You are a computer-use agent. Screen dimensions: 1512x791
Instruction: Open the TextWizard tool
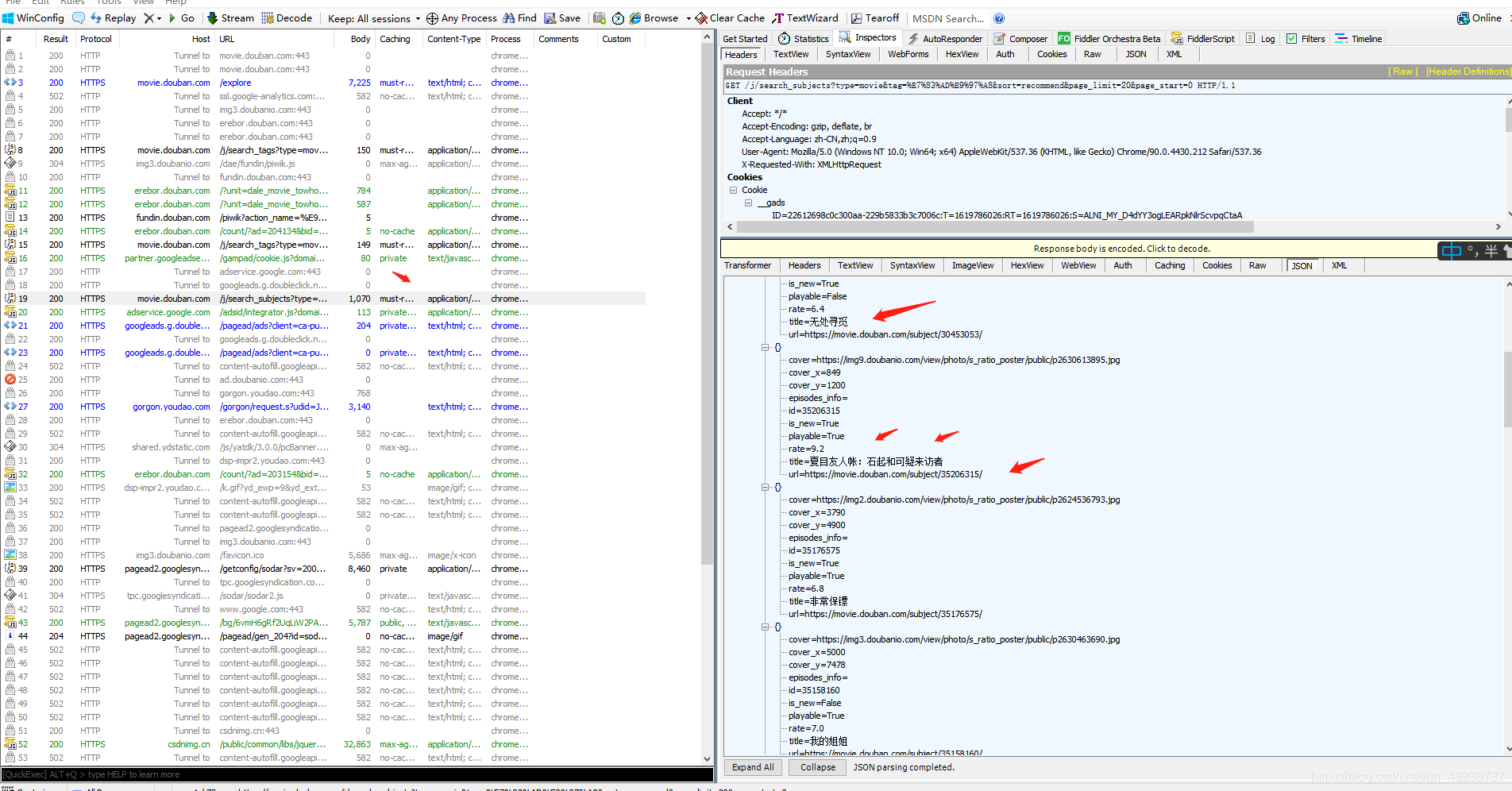[x=805, y=18]
